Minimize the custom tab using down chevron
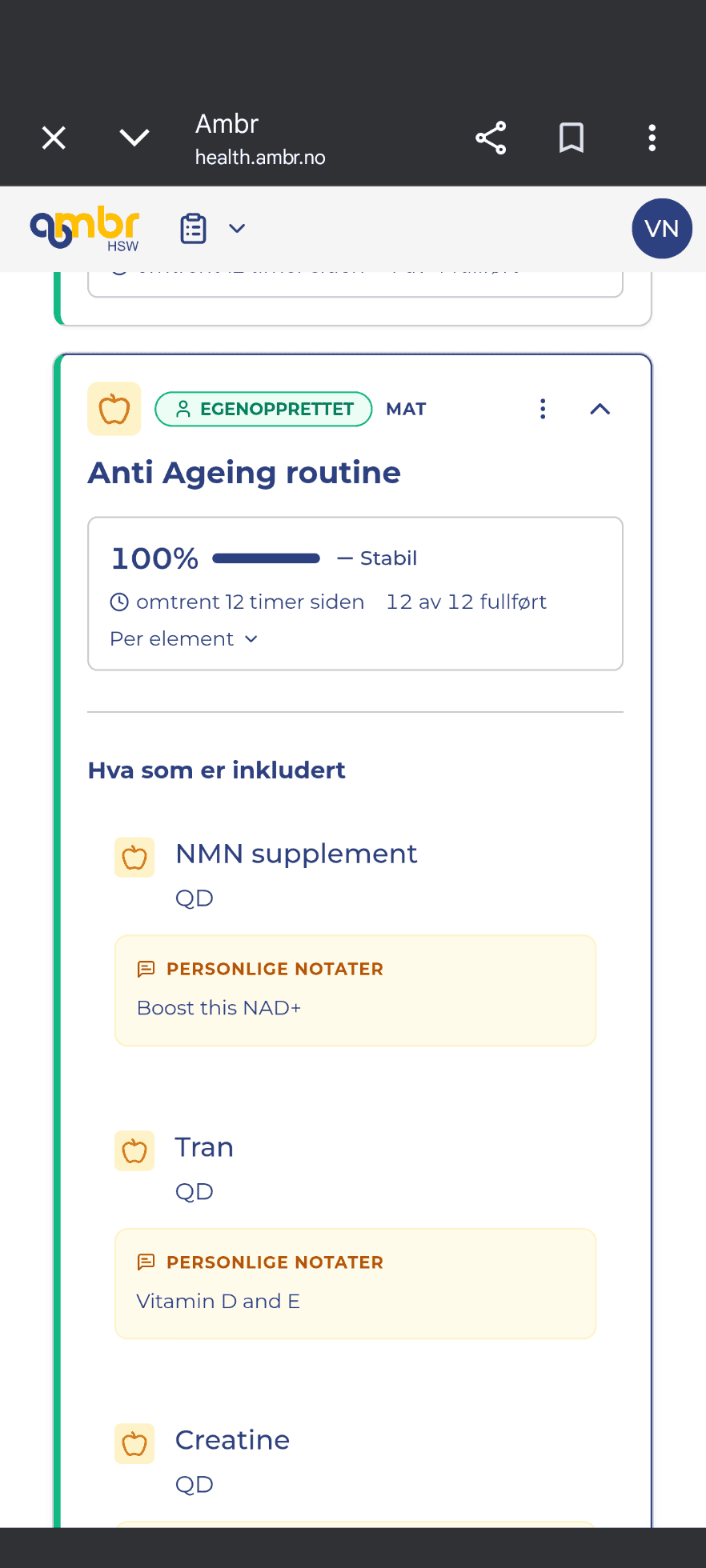This screenshot has width=706, height=1568. click(x=134, y=138)
